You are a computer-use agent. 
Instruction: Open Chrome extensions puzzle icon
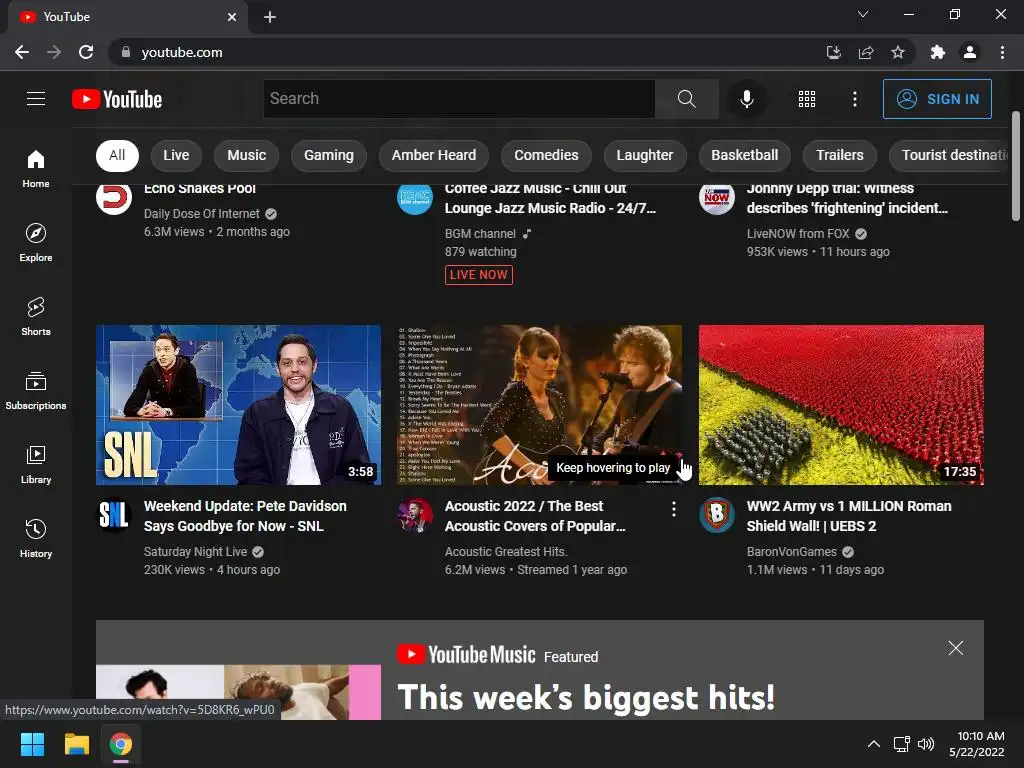pyautogui.click(x=937, y=52)
